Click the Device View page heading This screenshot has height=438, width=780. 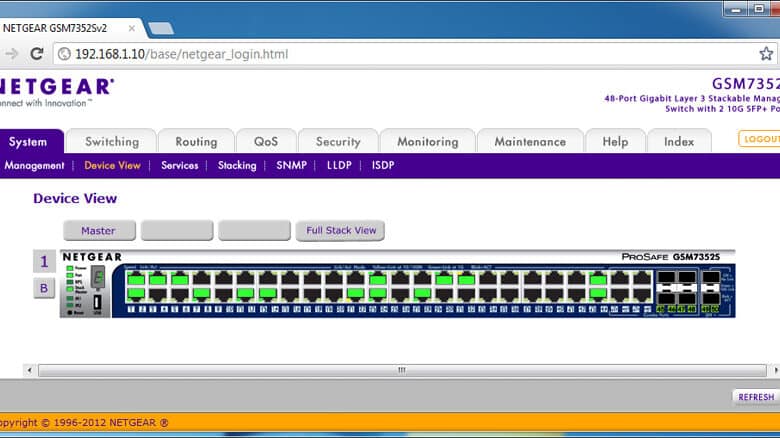75,198
